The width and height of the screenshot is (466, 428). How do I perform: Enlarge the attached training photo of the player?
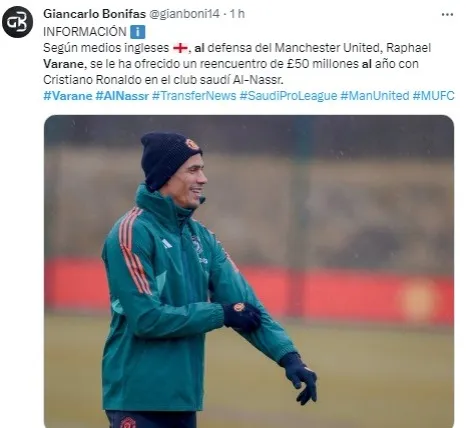(x=249, y=271)
